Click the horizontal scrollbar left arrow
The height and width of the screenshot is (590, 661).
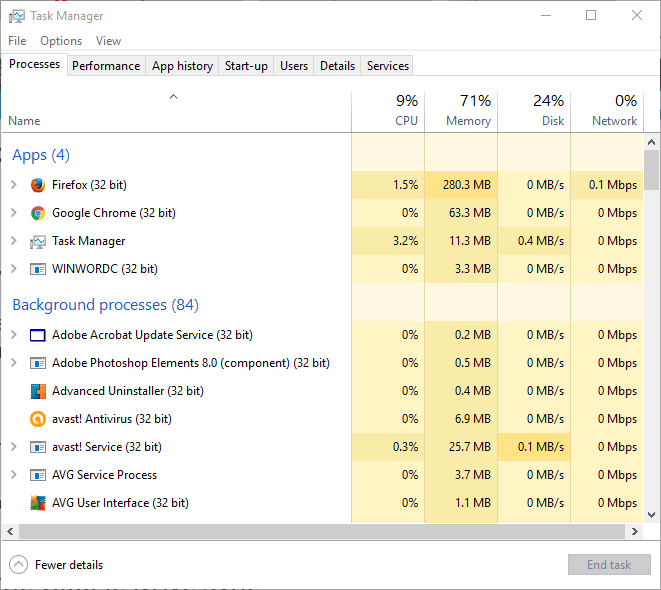(11, 531)
